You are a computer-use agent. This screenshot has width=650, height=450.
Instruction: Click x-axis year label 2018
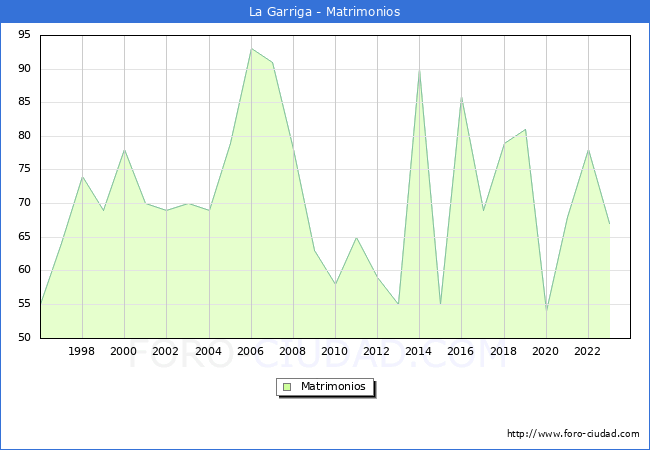click(504, 351)
